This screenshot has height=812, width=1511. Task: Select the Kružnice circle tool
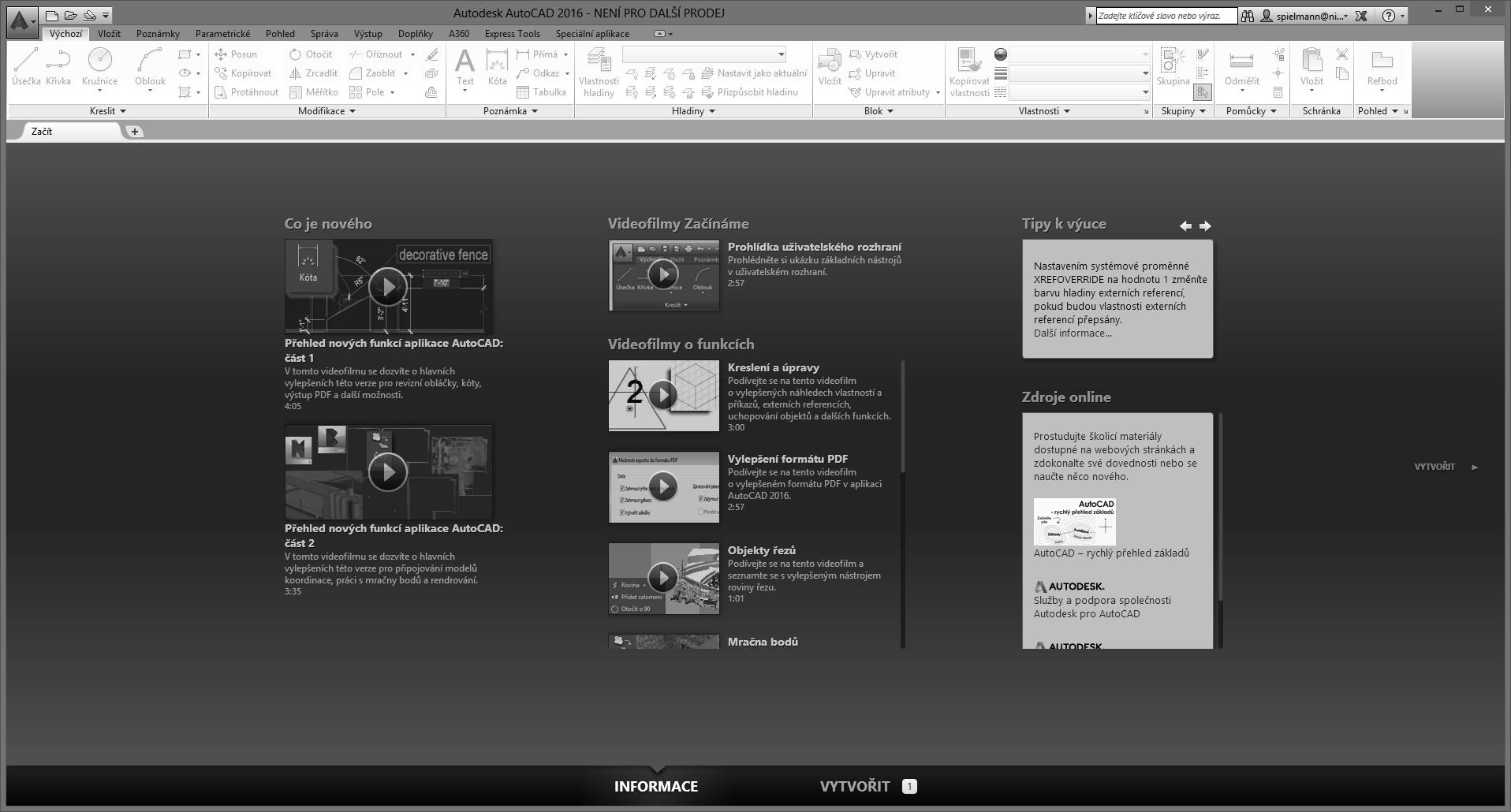coord(99,69)
